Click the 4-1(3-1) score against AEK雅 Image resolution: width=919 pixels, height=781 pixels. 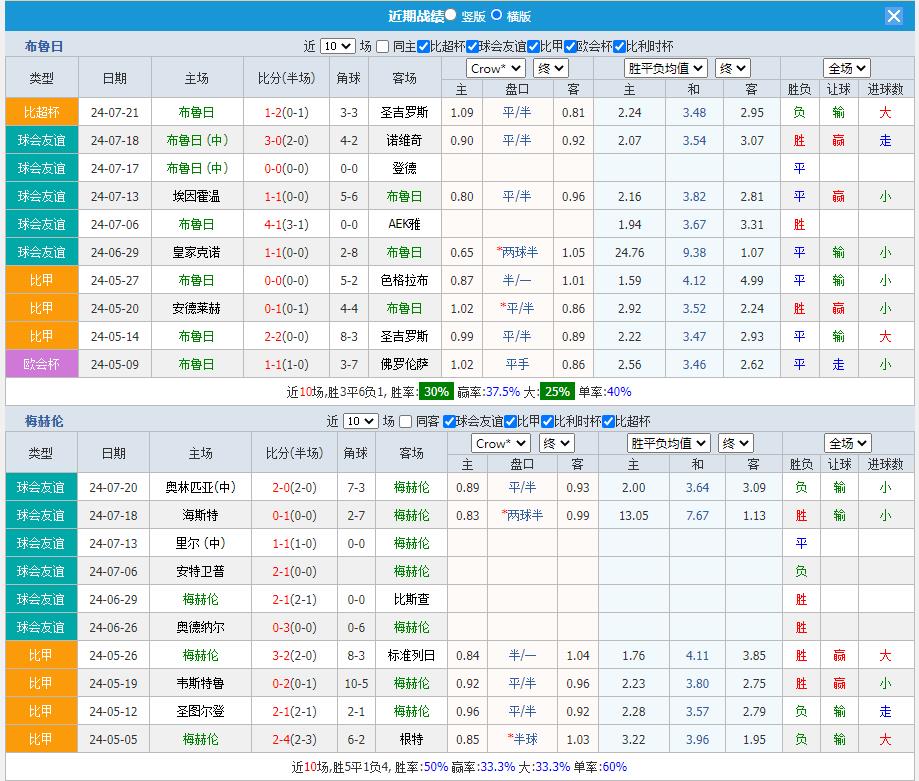click(285, 224)
